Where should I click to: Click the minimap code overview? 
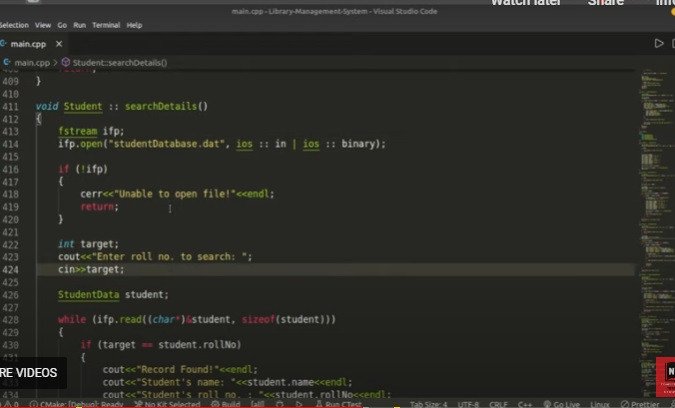[656, 150]
